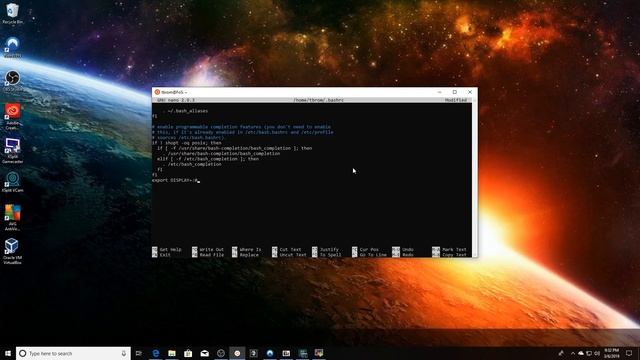Activate the microphone in the search box
Screen dimensions: 640x360
tap(124, 353)
